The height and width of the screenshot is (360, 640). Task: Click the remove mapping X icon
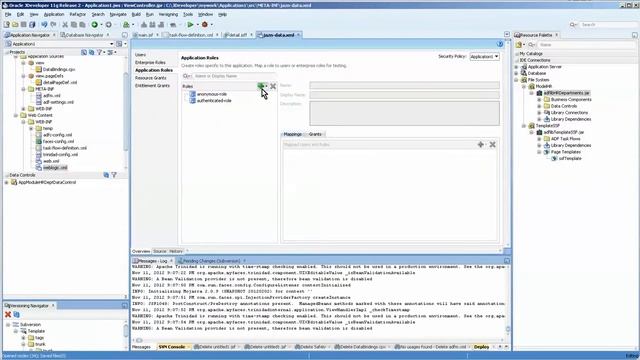pyautogui.click(x=493, y=144)
